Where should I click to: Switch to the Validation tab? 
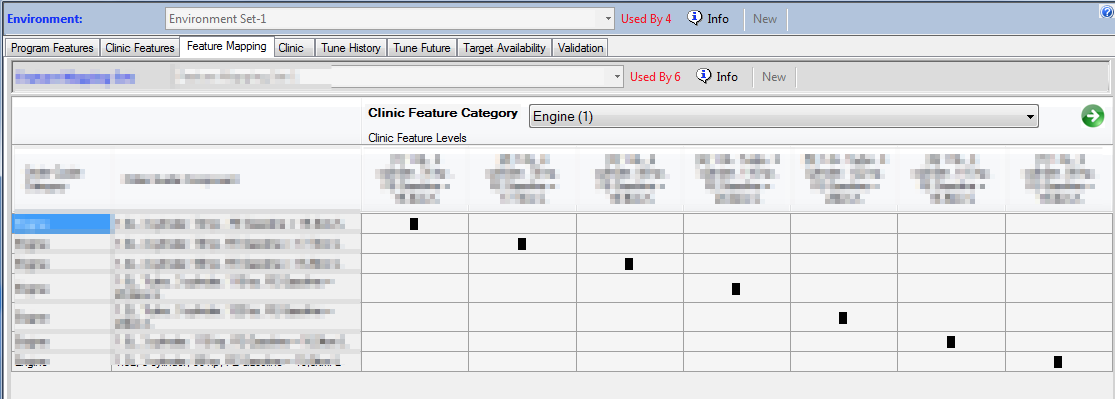click(x=580, y=48)
